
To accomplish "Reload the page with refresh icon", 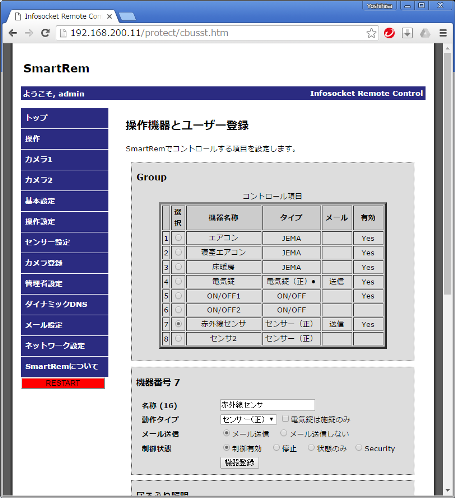I will (x=45, y=33).
